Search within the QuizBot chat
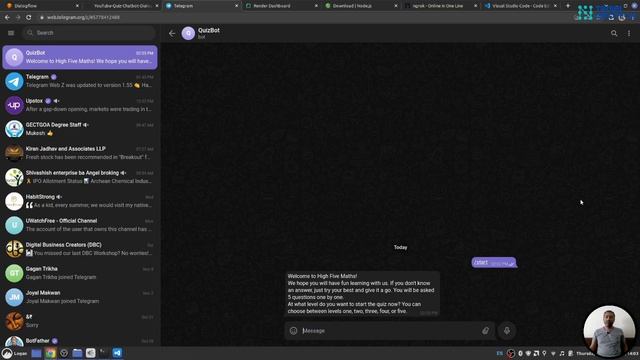The width and height of the screenshot is (640, 360). click(x=614, y=33)
